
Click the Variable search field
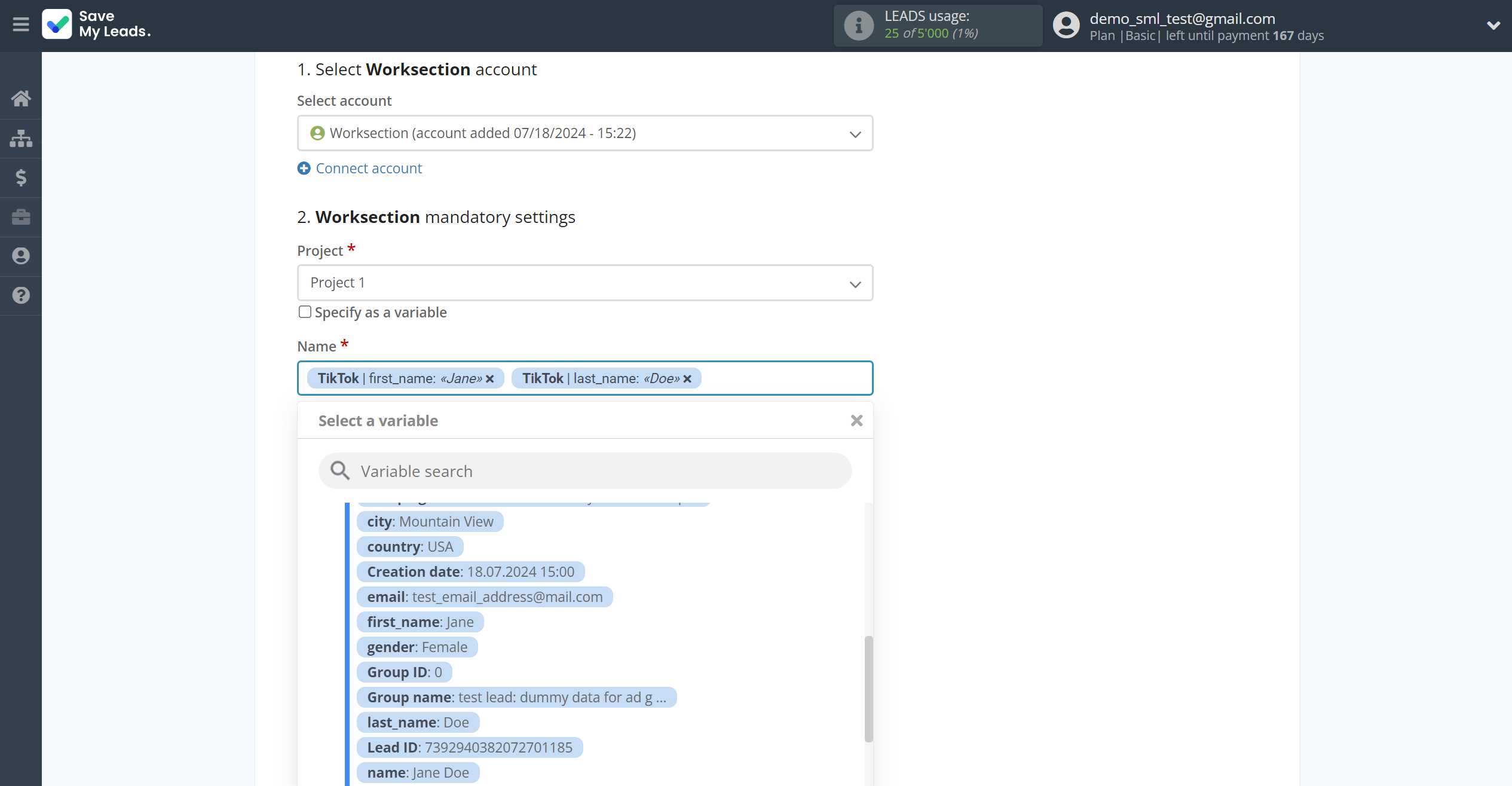585,471
